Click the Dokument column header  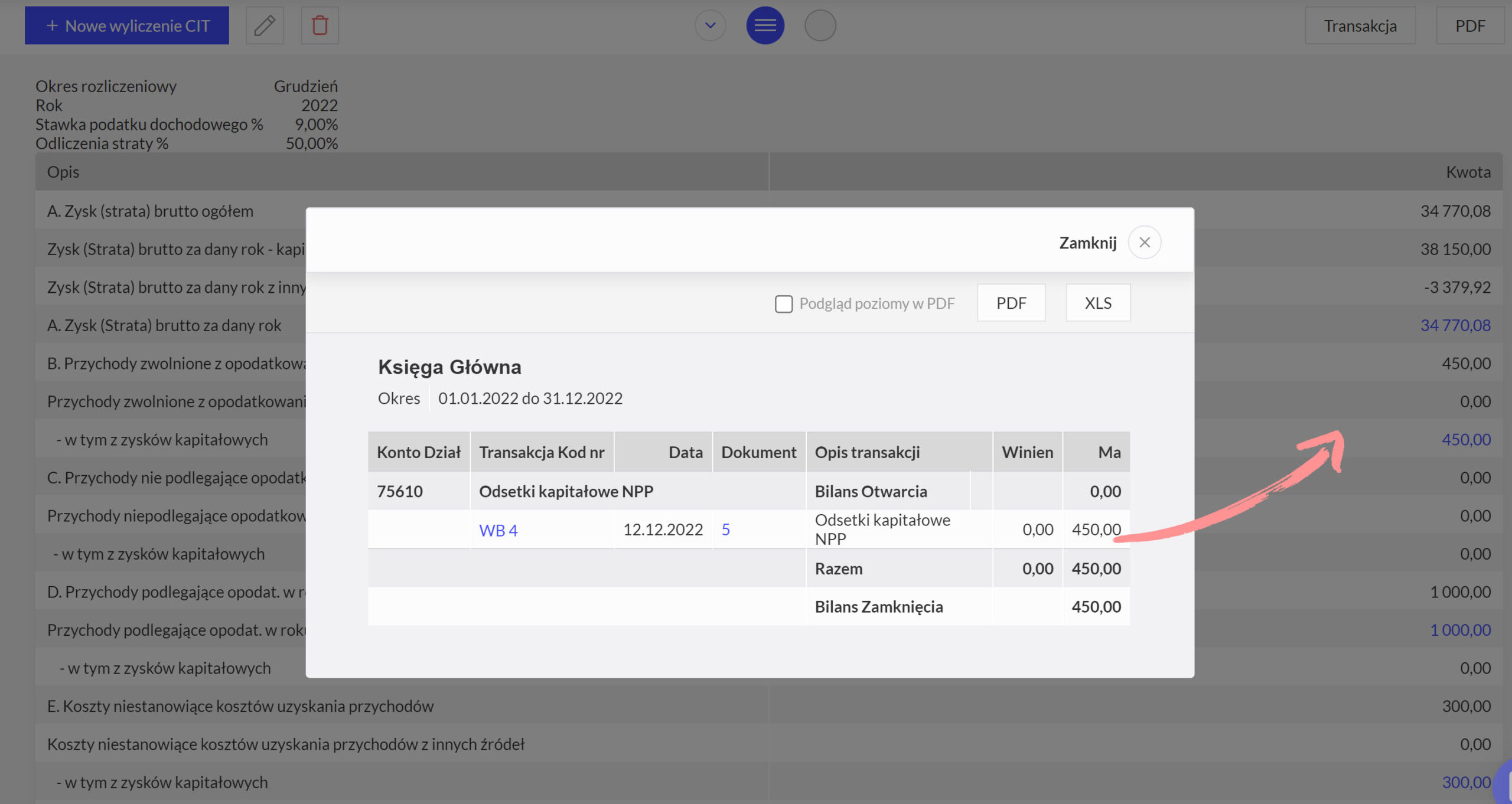(758, 452)
